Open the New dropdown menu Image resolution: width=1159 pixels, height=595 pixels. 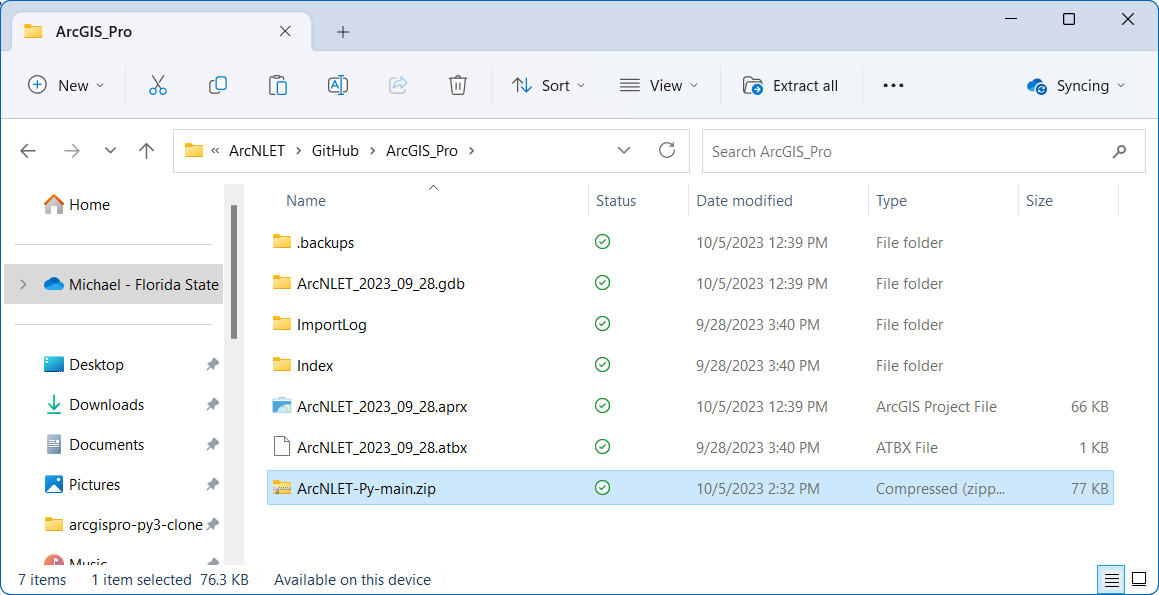coord(66,86)
